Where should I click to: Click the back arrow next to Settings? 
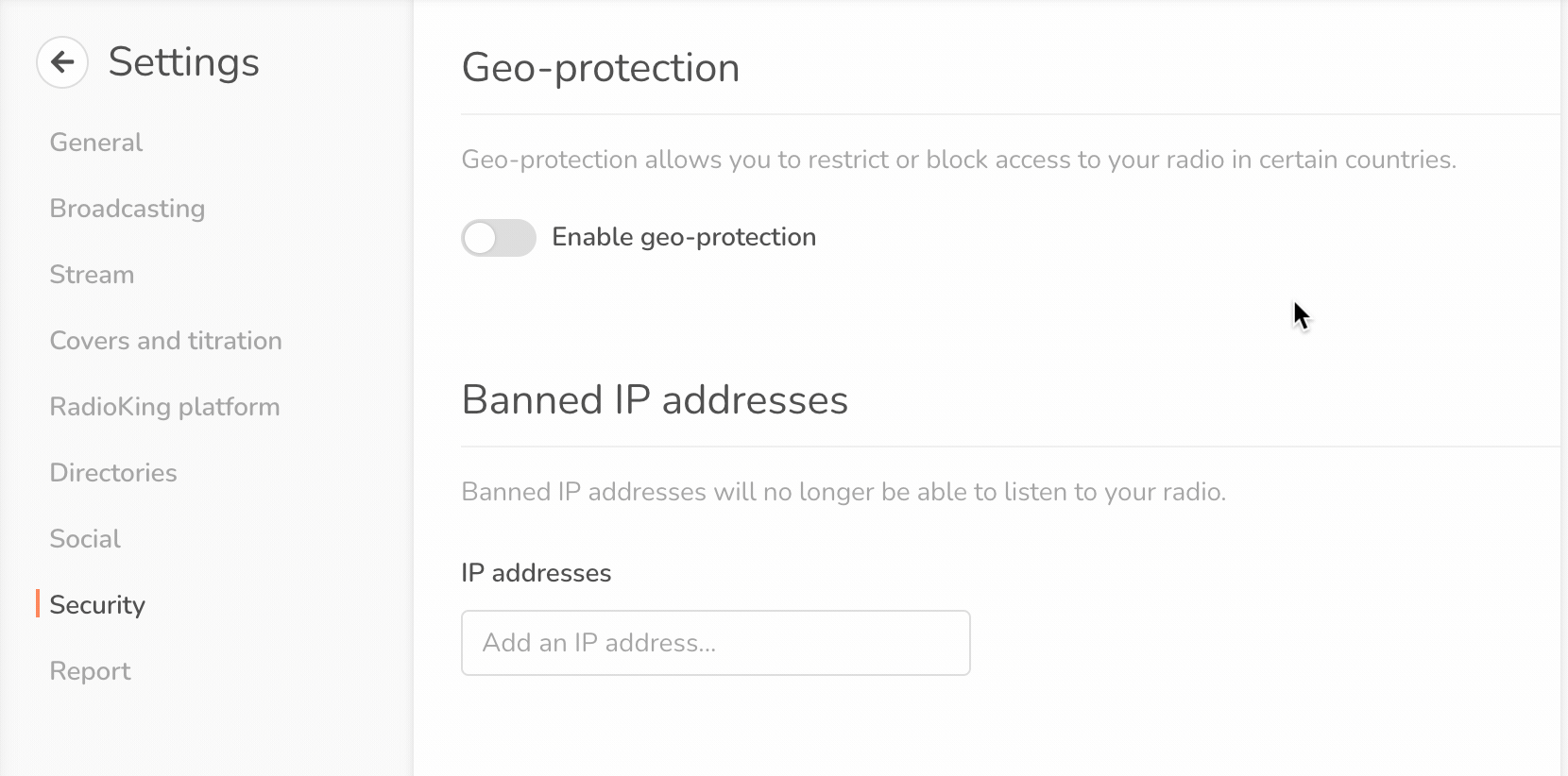[62, 62]
